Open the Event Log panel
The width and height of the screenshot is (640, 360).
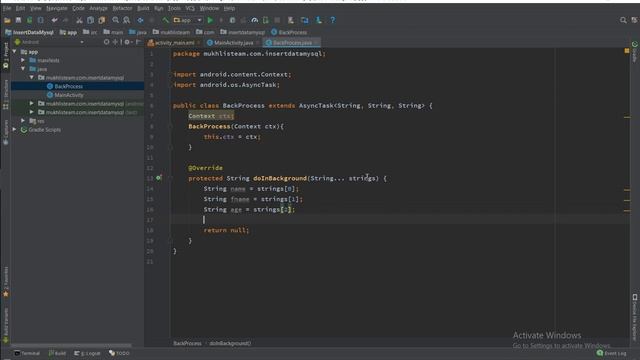(611, 353)
